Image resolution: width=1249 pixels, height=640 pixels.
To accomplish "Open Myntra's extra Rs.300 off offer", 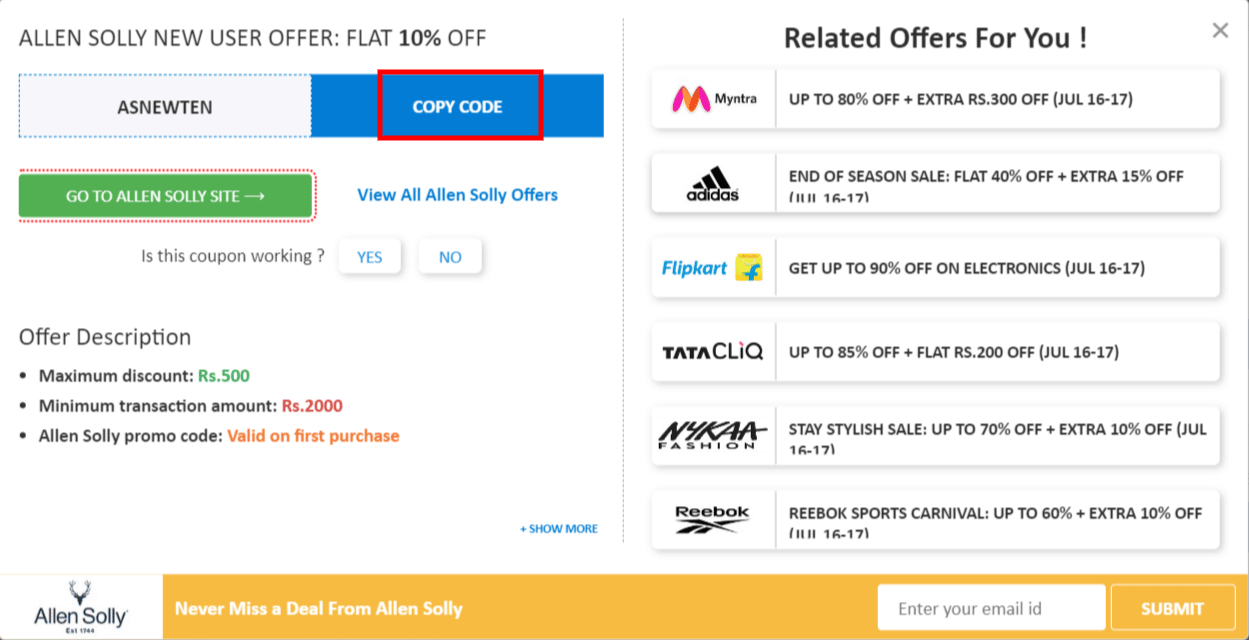I will tap(998, 99).
